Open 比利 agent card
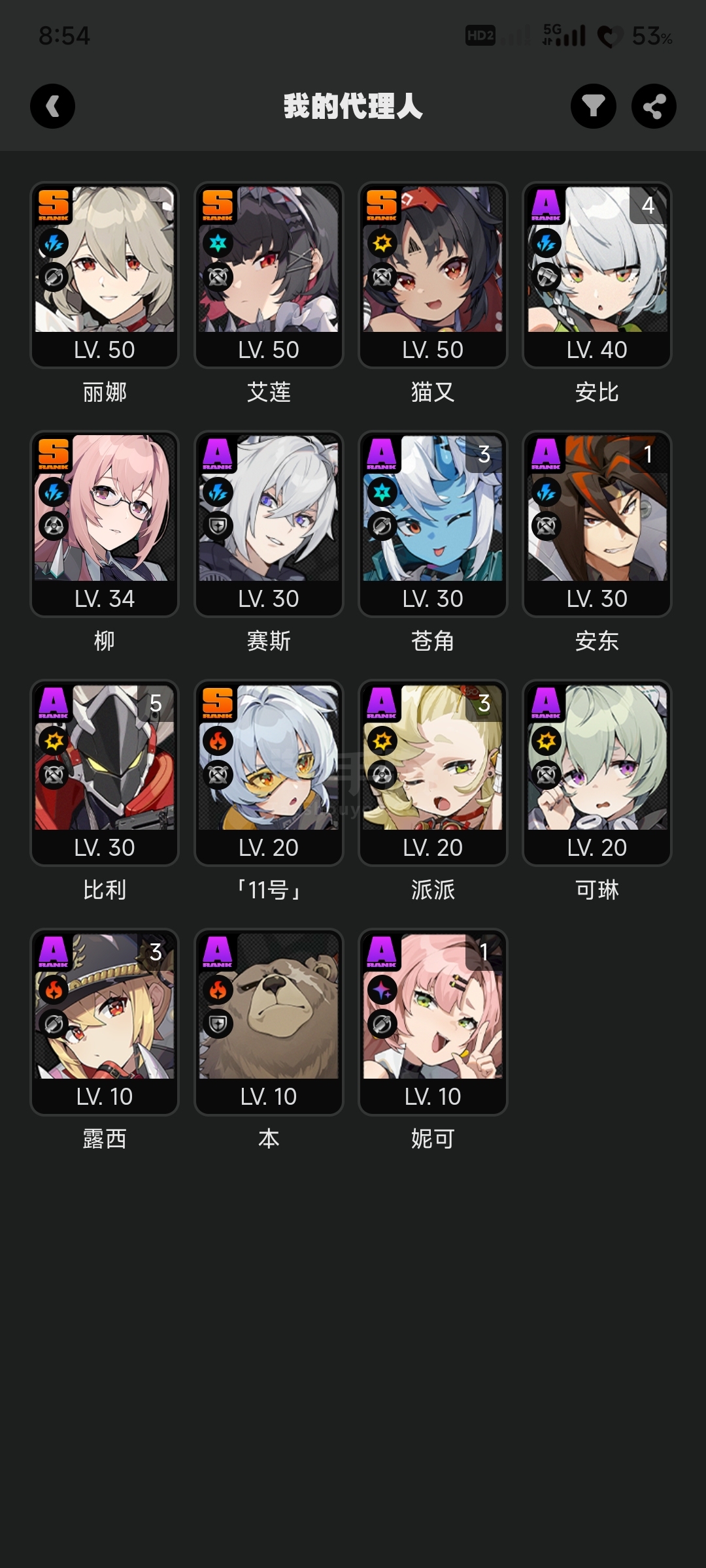 [105, 773]
